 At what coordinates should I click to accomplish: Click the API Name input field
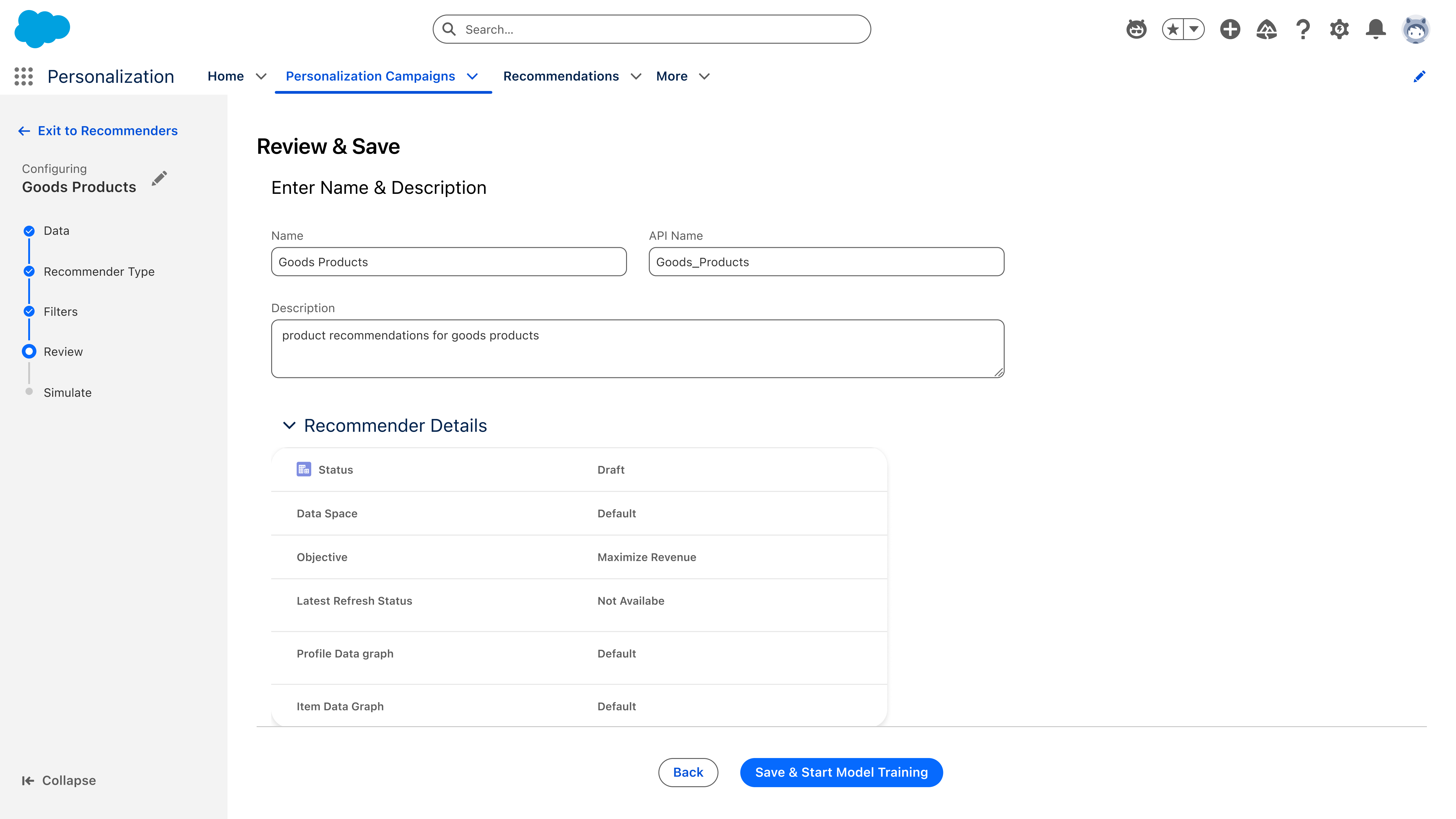click(x=826, y=262)
